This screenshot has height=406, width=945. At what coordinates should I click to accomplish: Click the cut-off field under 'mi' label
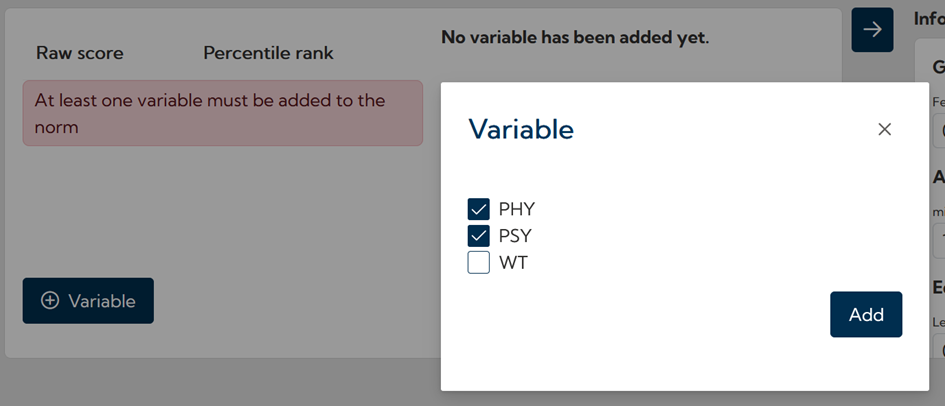point(939,241)
